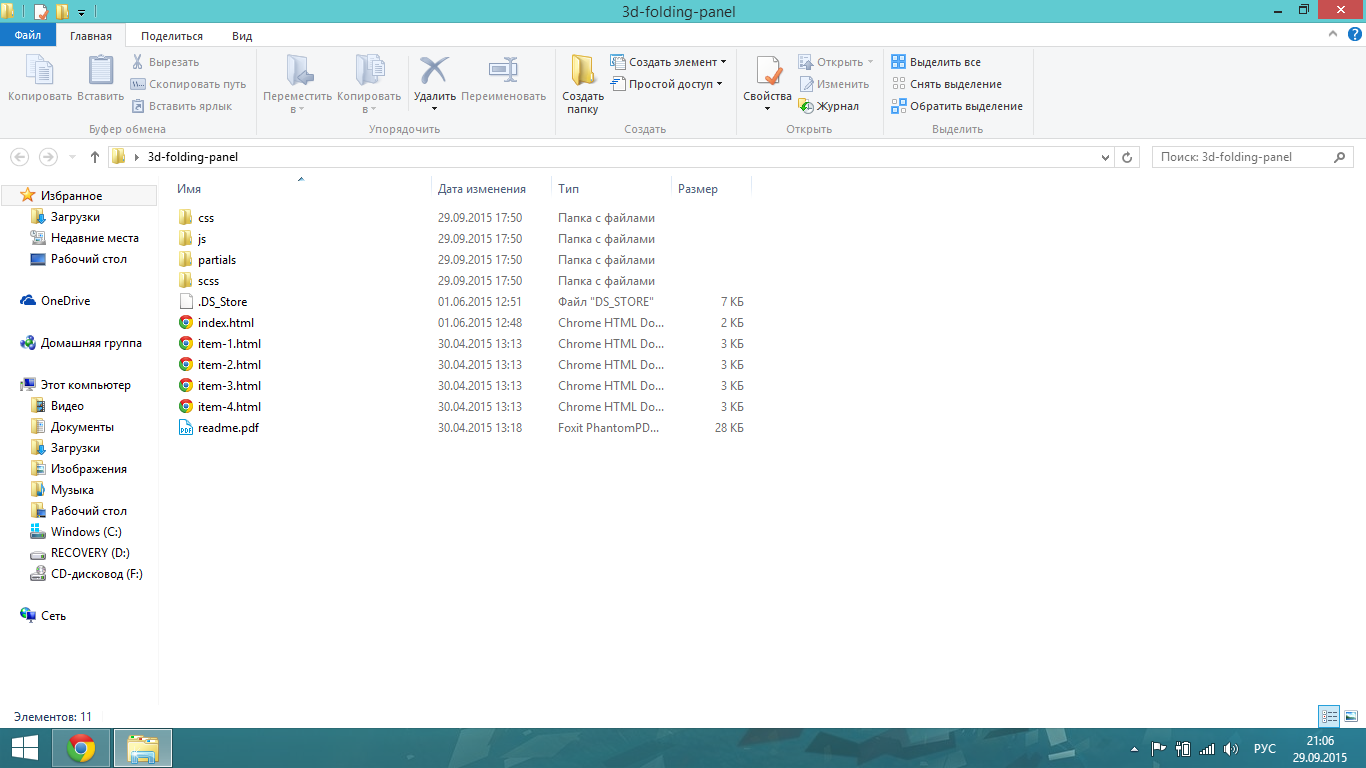
Task: Select the item-4.html file
Action: pos(229,407)
